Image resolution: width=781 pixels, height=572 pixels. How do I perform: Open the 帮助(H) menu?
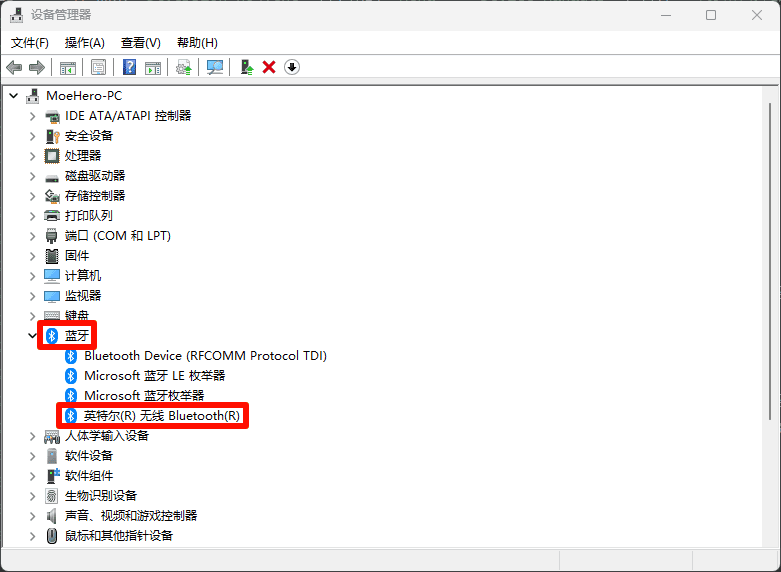[197, 43]
